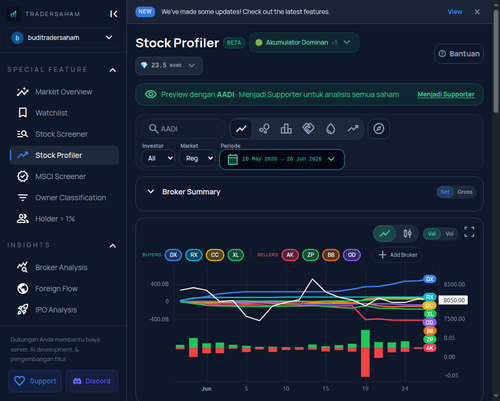Switch Broker Summary to Net
Image resolution: width=500 pixels, height=401 pixels.
(x=445, y=192)
